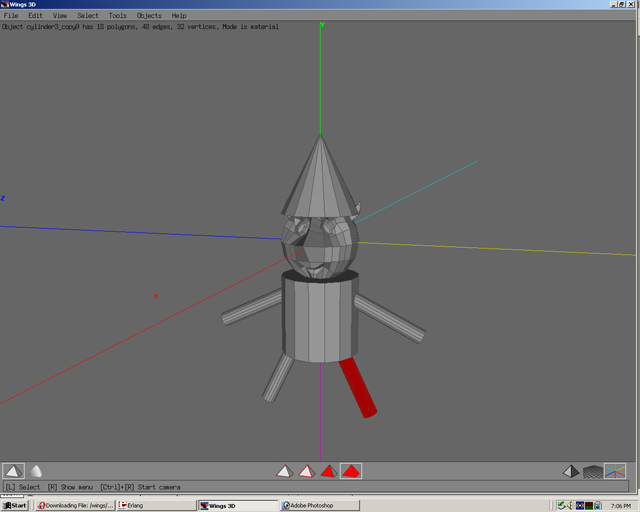The image size is (640, 512).
Task: Toggle the ground plane grid icon
Action: [593, 472]
